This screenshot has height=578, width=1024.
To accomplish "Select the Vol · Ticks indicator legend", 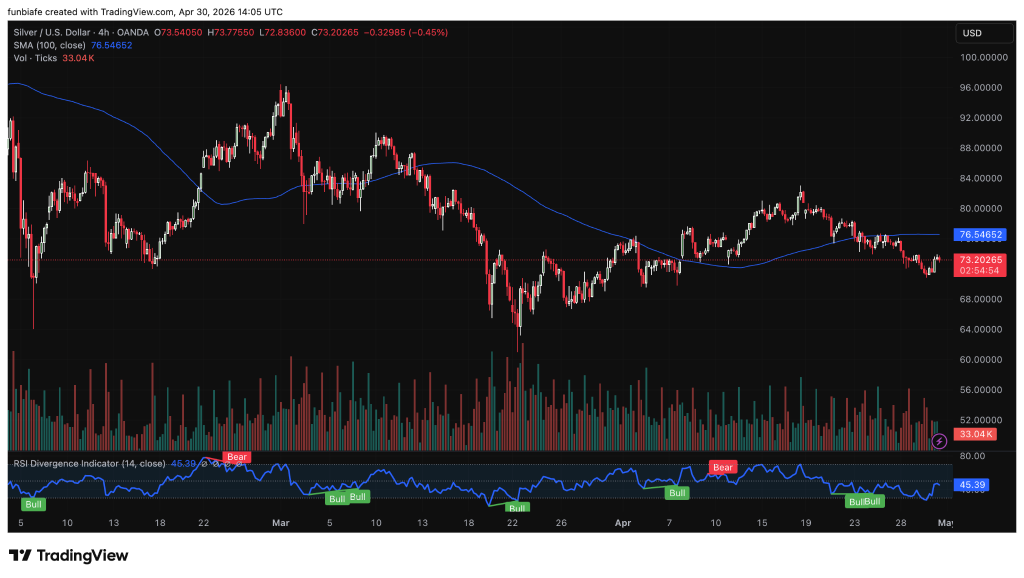I will pos(33,58).
